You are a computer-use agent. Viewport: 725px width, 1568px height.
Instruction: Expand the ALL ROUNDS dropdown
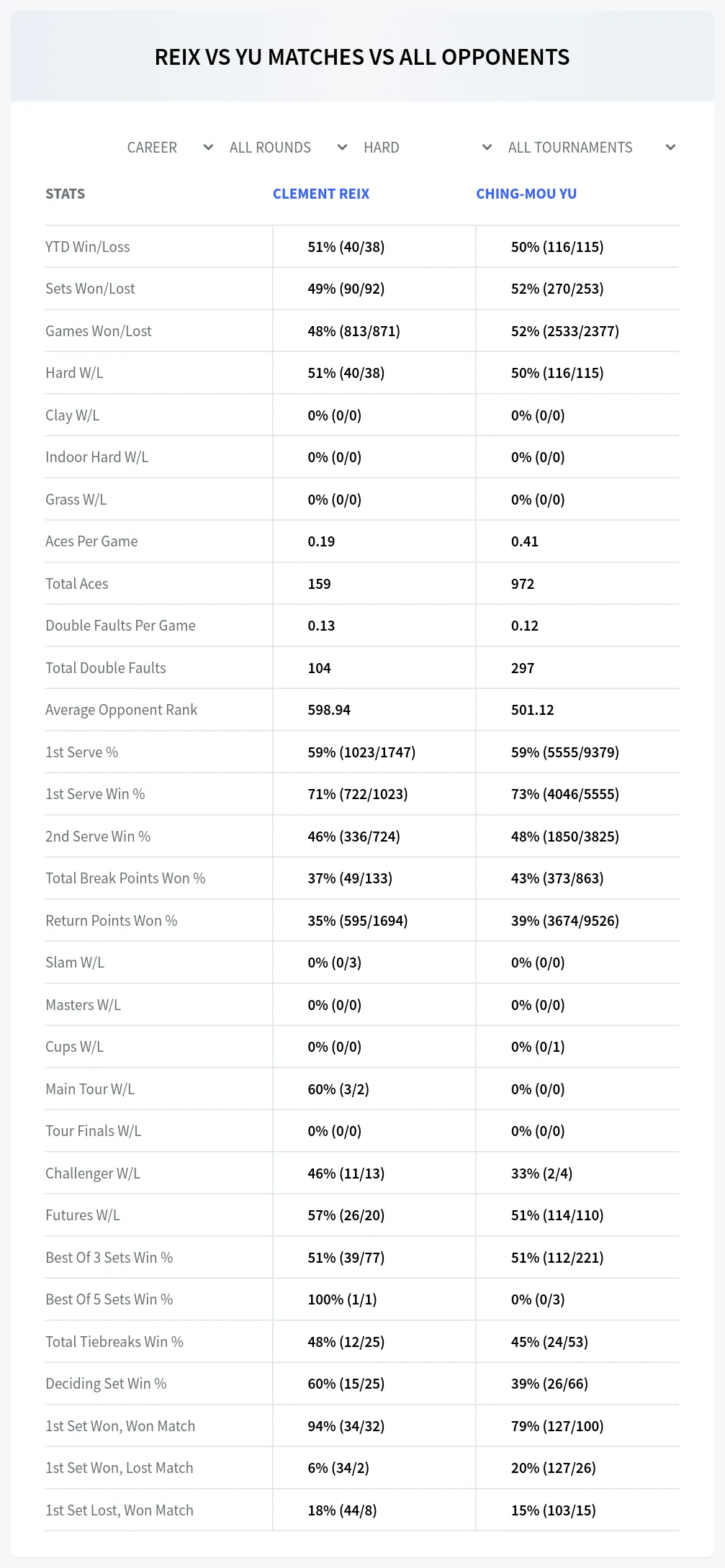288,148
